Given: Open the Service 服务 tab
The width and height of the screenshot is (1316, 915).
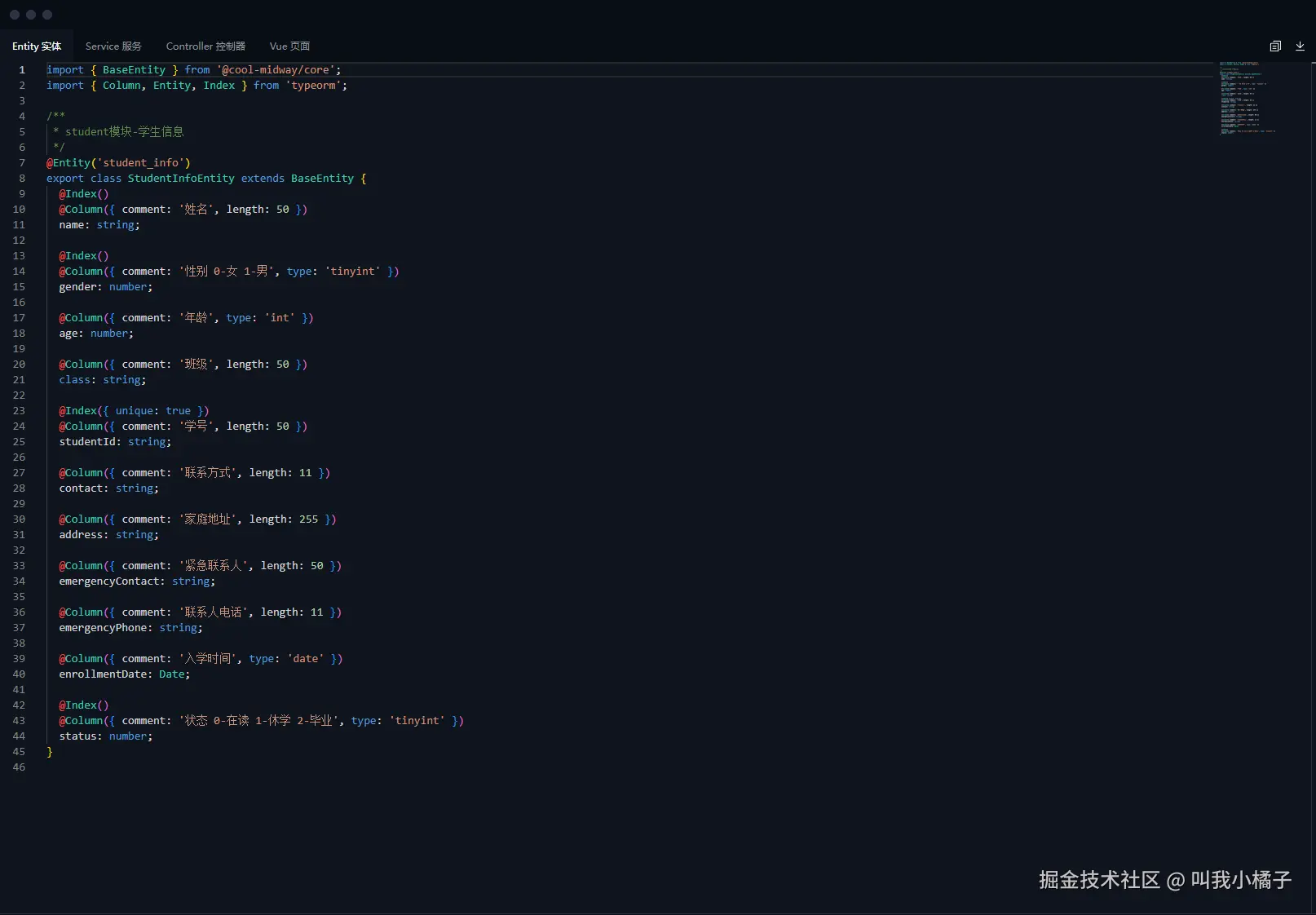Looking at the screenshot, I should point(113,46).
